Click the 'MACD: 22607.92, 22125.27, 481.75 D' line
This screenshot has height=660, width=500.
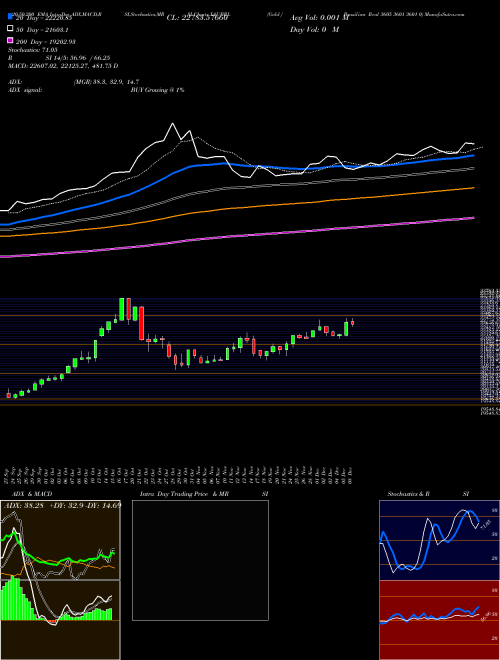pyautogui.click(x=63, y=66)
